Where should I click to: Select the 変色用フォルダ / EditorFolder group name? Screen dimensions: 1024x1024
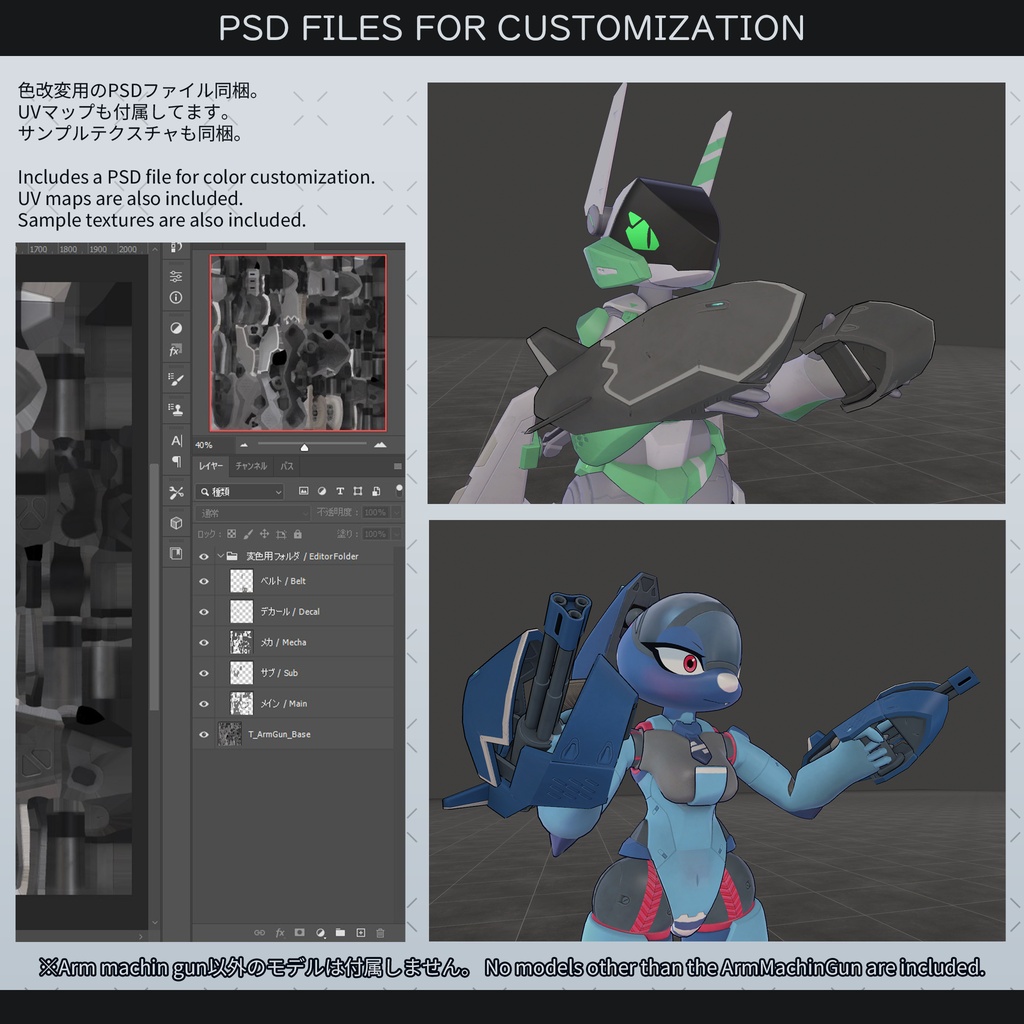click(302, 556)
